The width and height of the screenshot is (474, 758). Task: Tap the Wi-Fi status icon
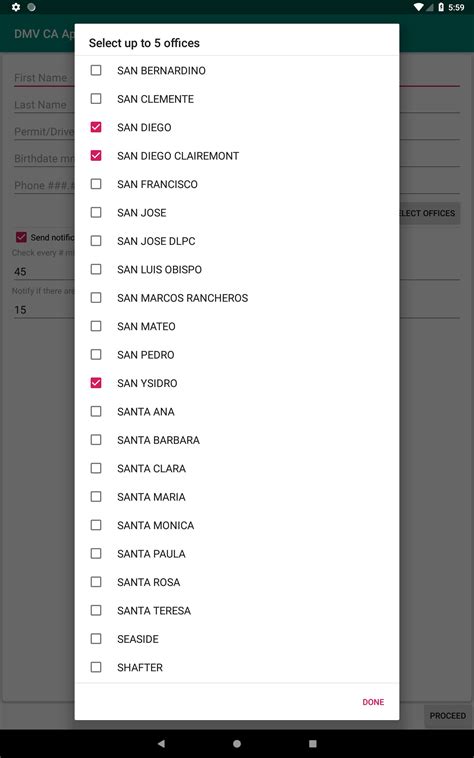pyautogui.click(x=418, y=7)
